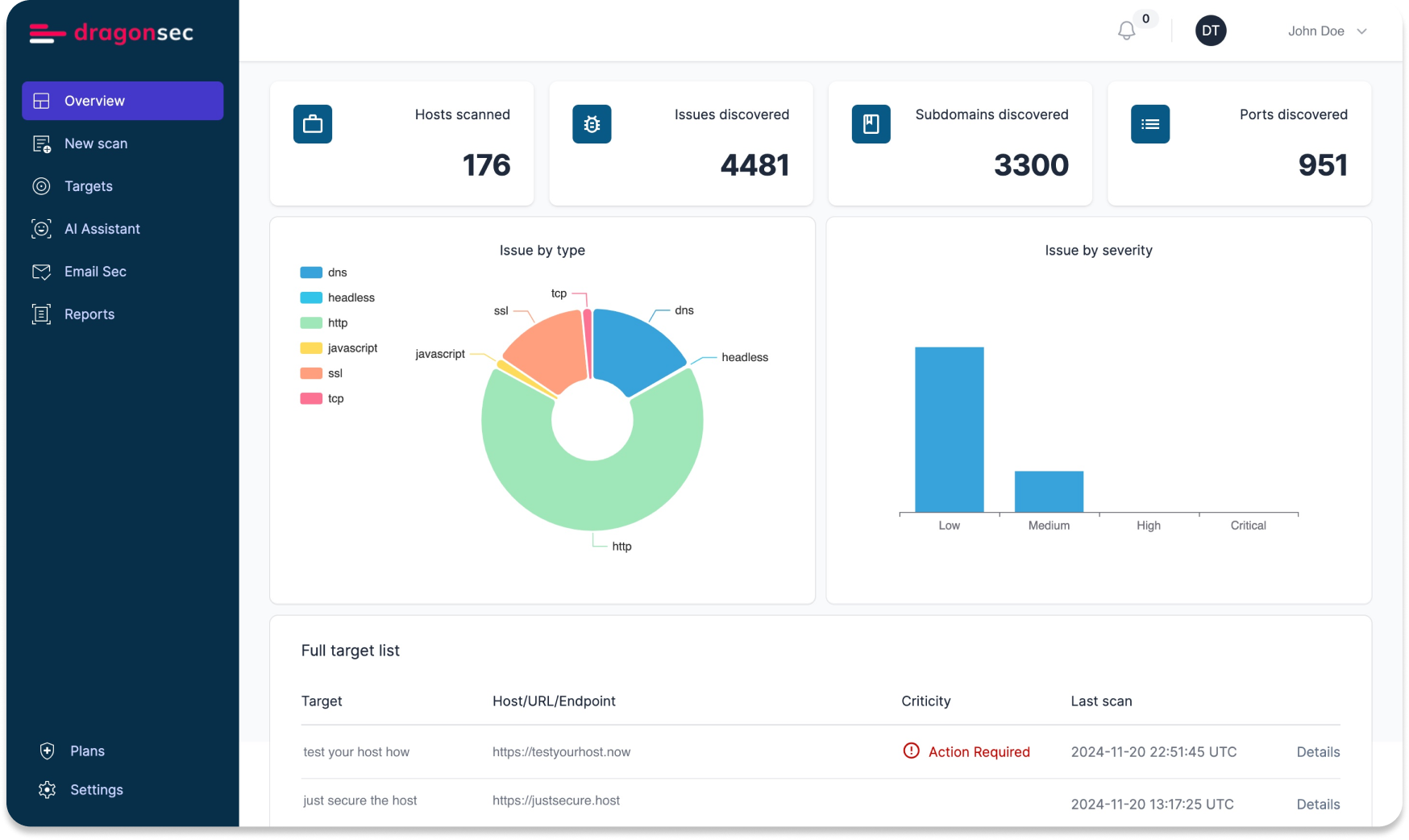The image size is (1409, 840).
Task: Go to the AI Assistant page
Action: click(102, 229)
